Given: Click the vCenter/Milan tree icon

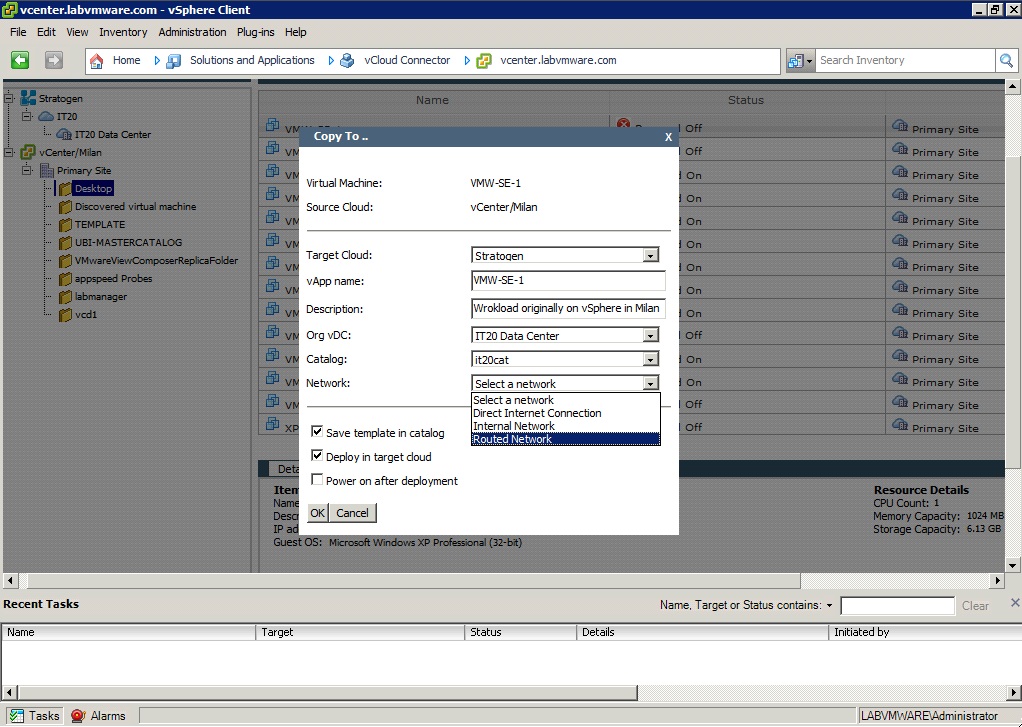Looking at the screenshot, I should click(x=28, y=153).
